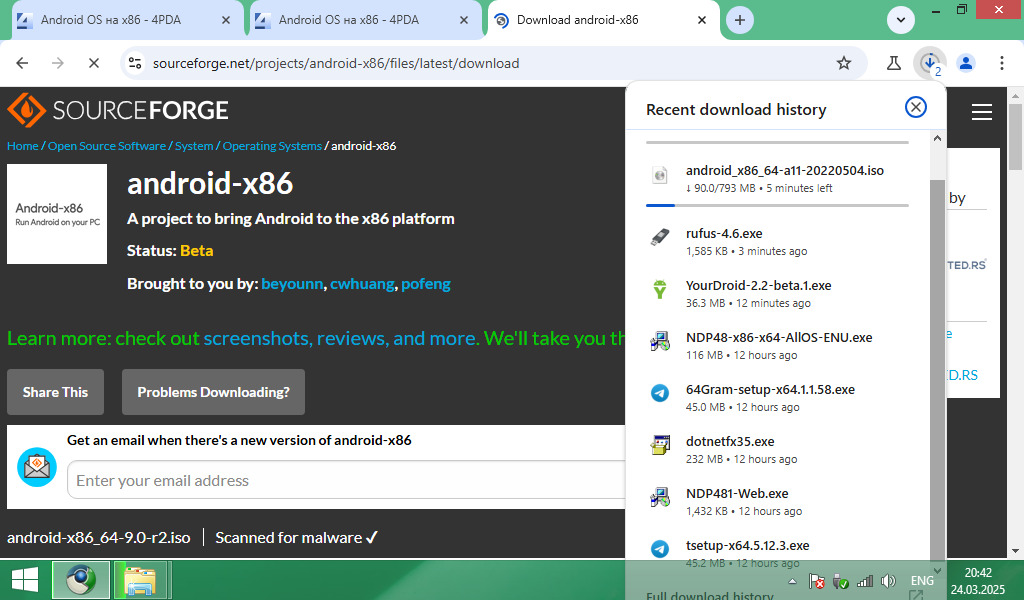Viewport: 1024px width, 600px height.
Task: Bookmark this page with the star icon
Action: click(x=844, y=63)
